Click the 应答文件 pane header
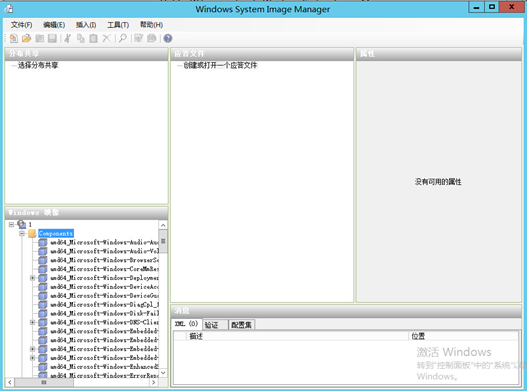This screenshot has height=391, width=527. [x=262, y=54]
